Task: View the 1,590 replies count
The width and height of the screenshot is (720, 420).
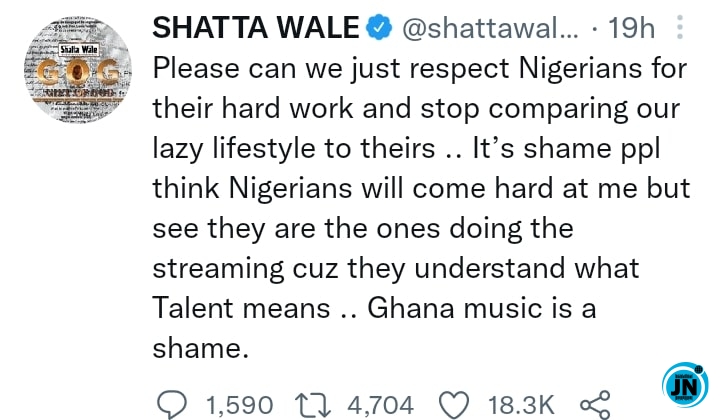Action: pos(239,405)
